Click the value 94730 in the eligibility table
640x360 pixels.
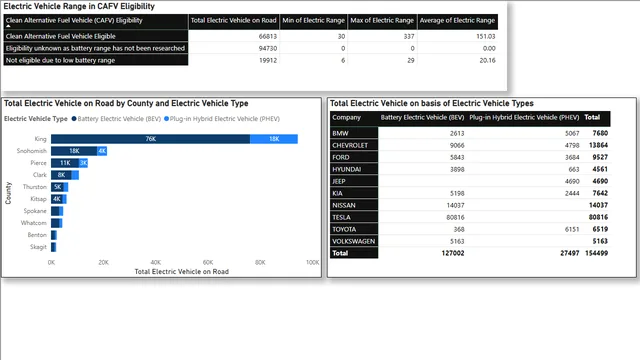[x=268, y=48]
